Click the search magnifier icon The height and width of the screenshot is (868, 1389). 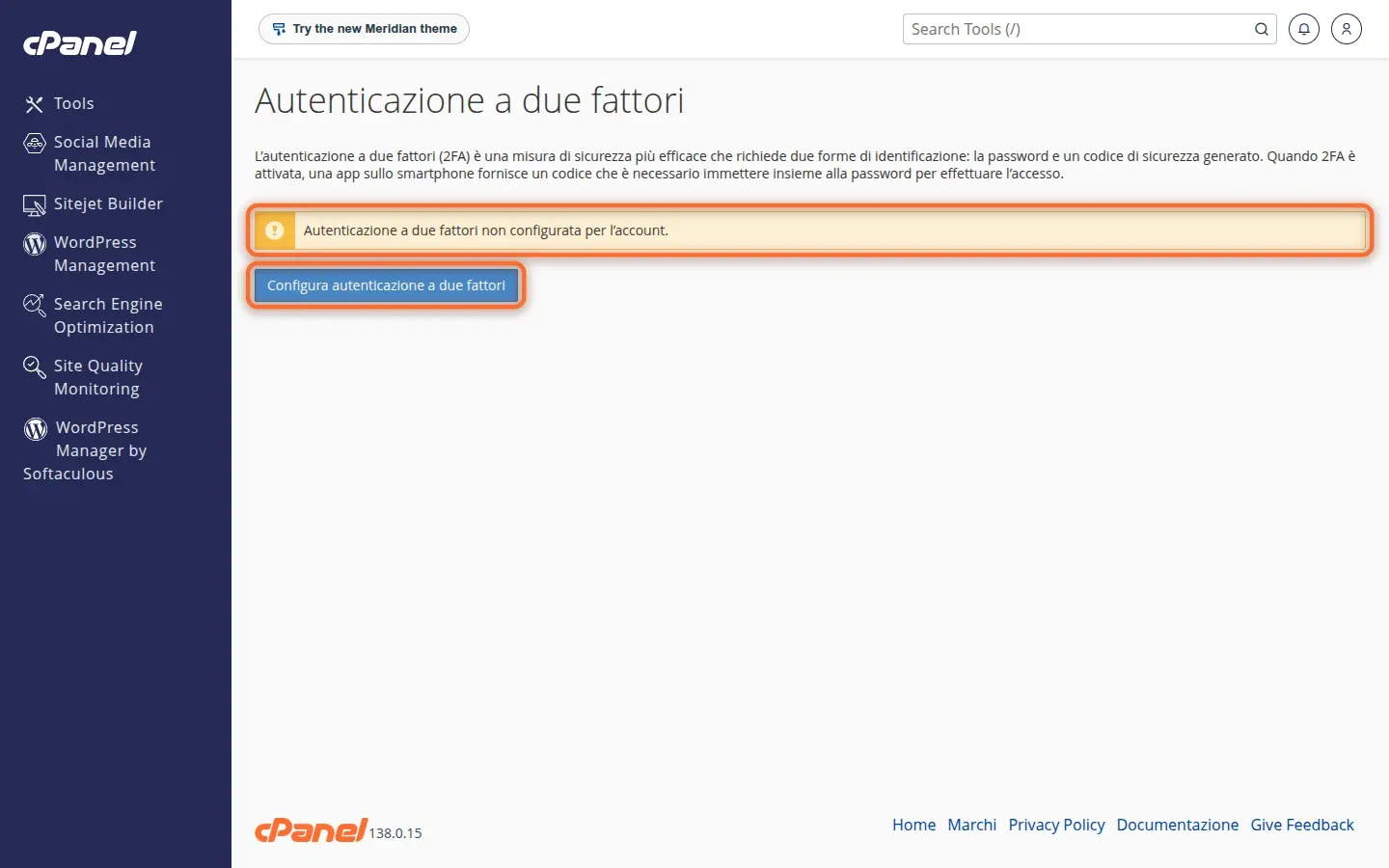tap(1261, 29)
